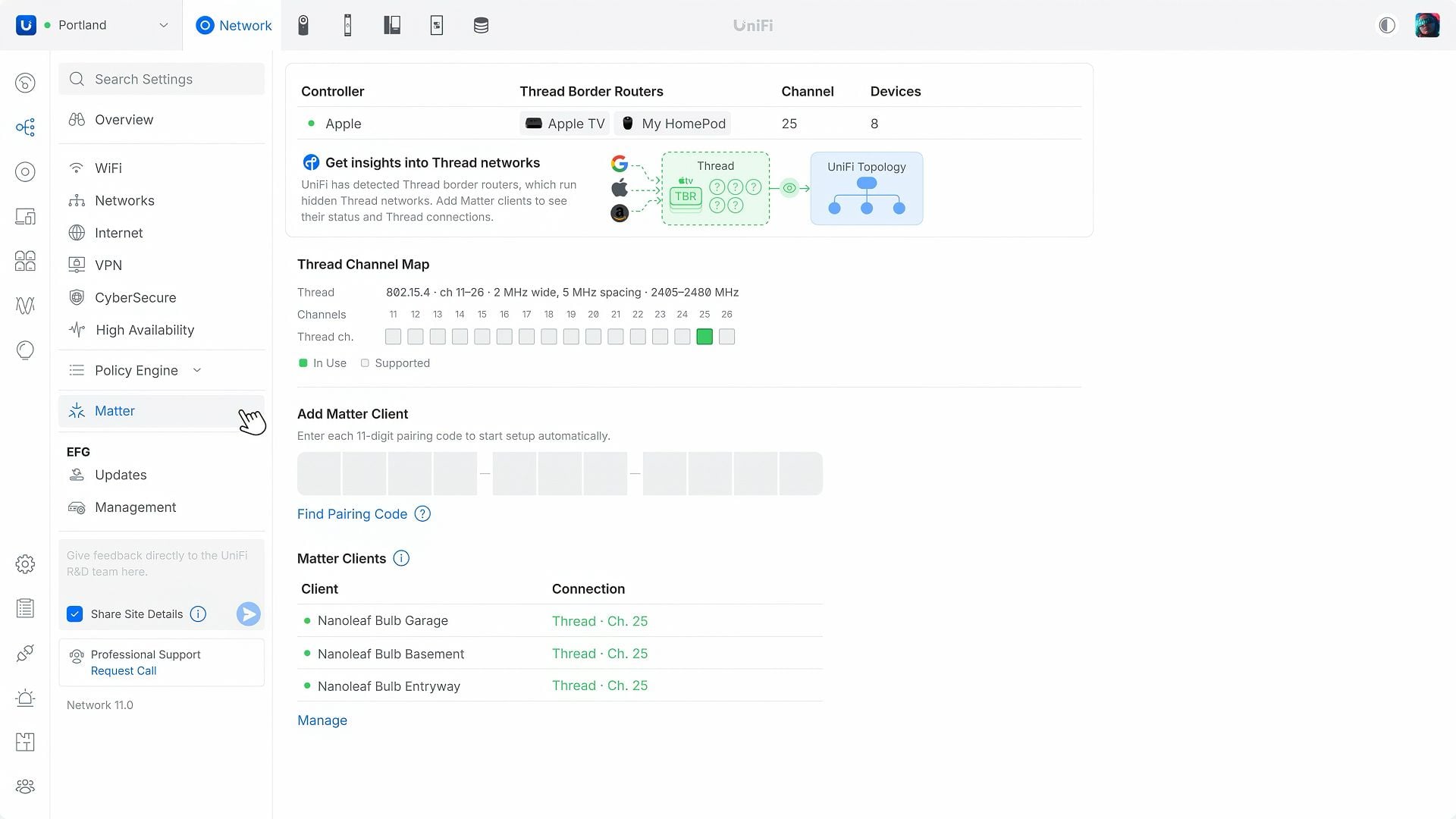The height and width of the screenshot is (819, 1456).
Task: Send feedback with the arrow button
Action: click(x=248, y=613)
